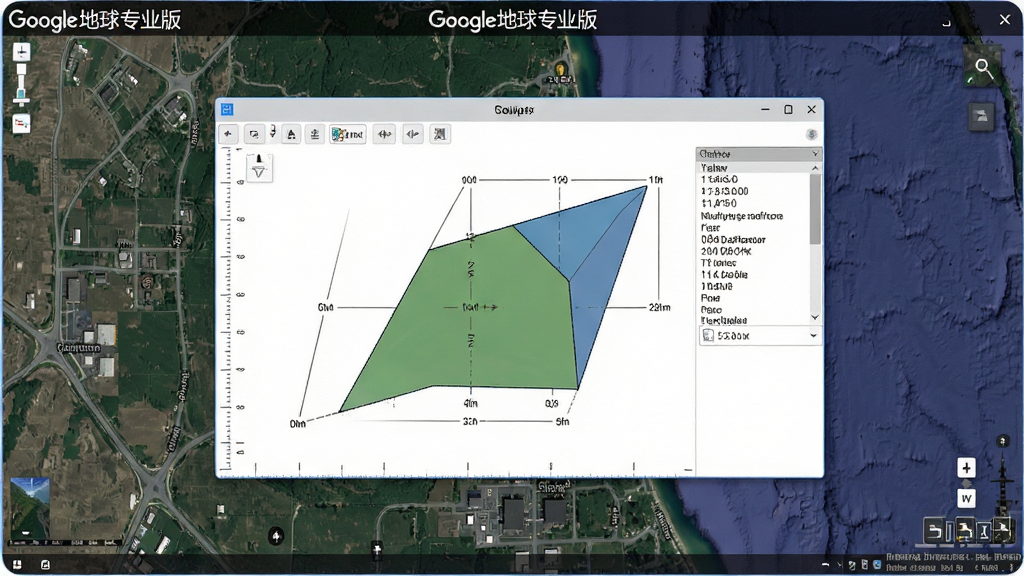
Task: Open the map layers icon below search
Action: click(981, 117)
